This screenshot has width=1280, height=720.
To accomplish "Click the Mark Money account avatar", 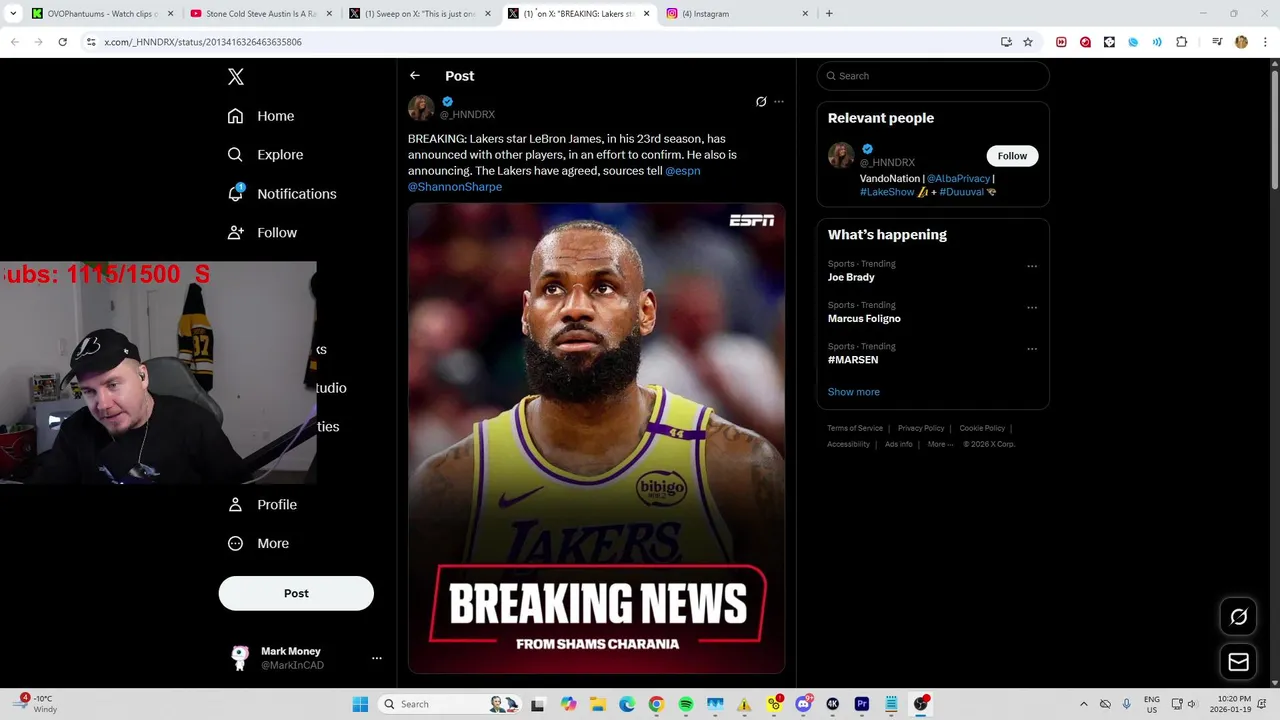I will coord(240,658).
